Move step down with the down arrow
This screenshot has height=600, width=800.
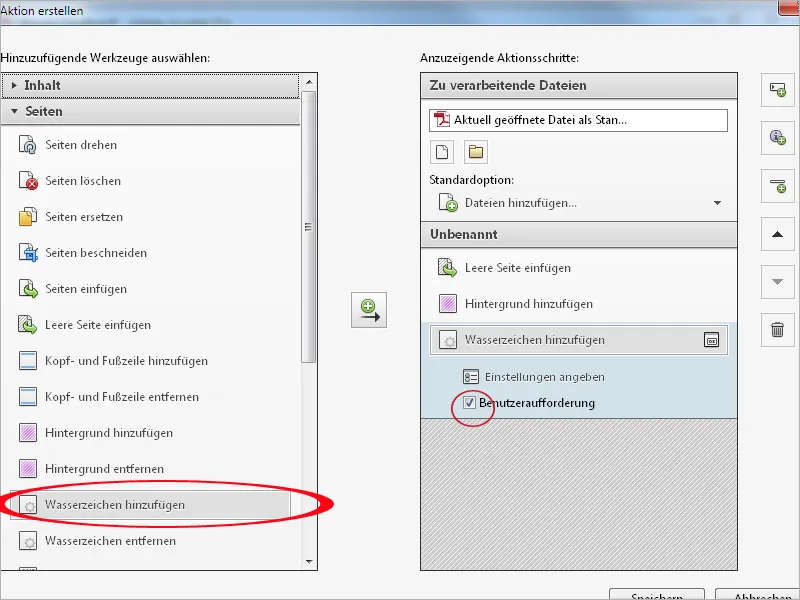point(778,282)
